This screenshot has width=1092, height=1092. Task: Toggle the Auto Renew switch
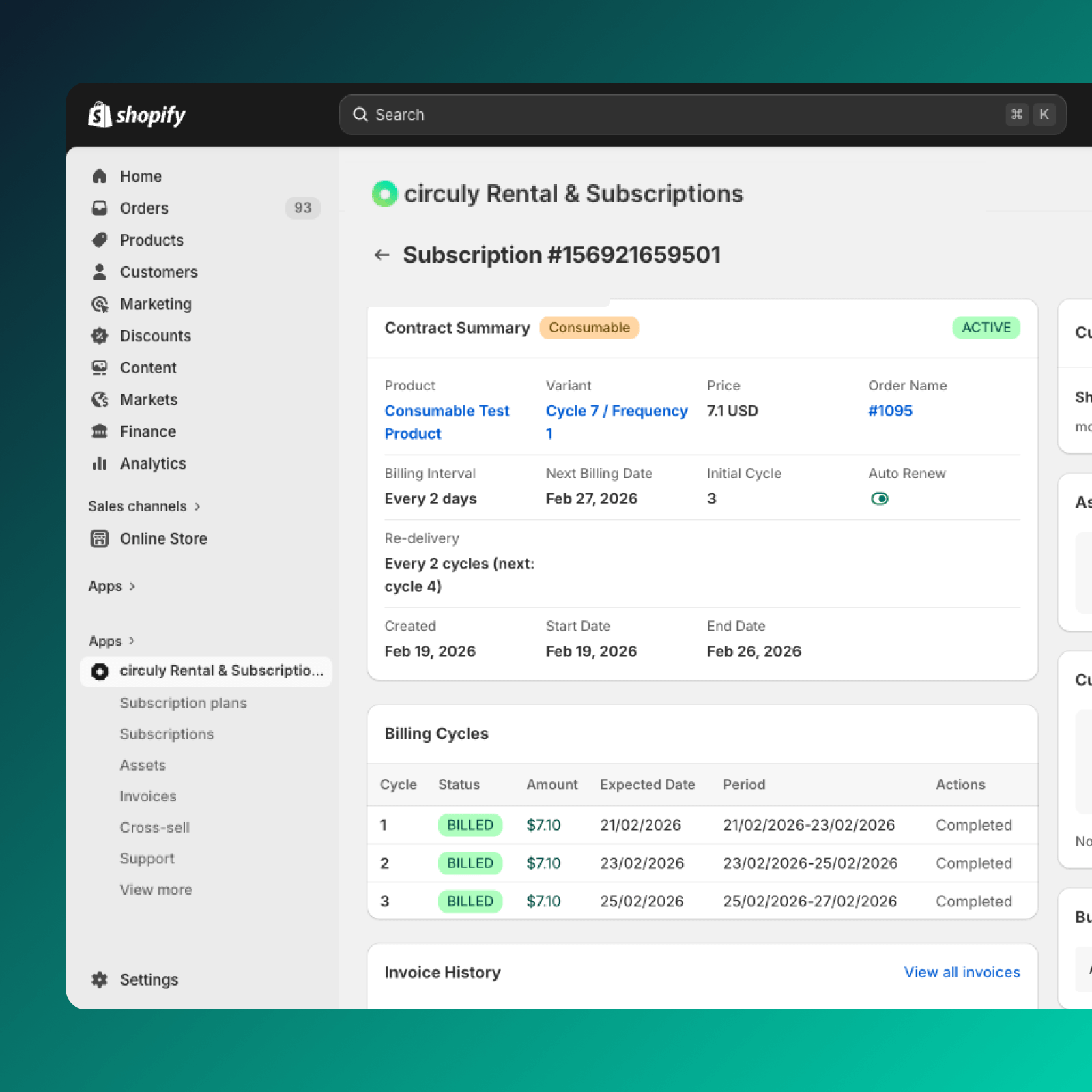pos(880,499)
